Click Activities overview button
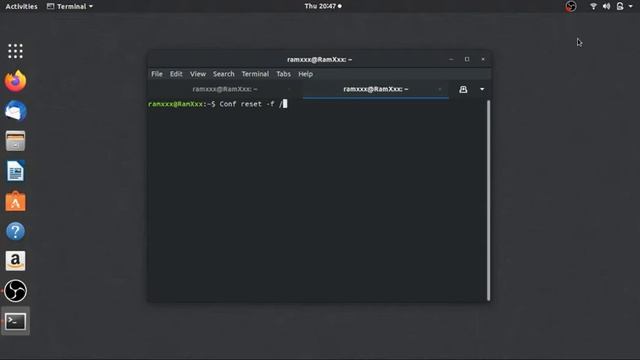 21,6
